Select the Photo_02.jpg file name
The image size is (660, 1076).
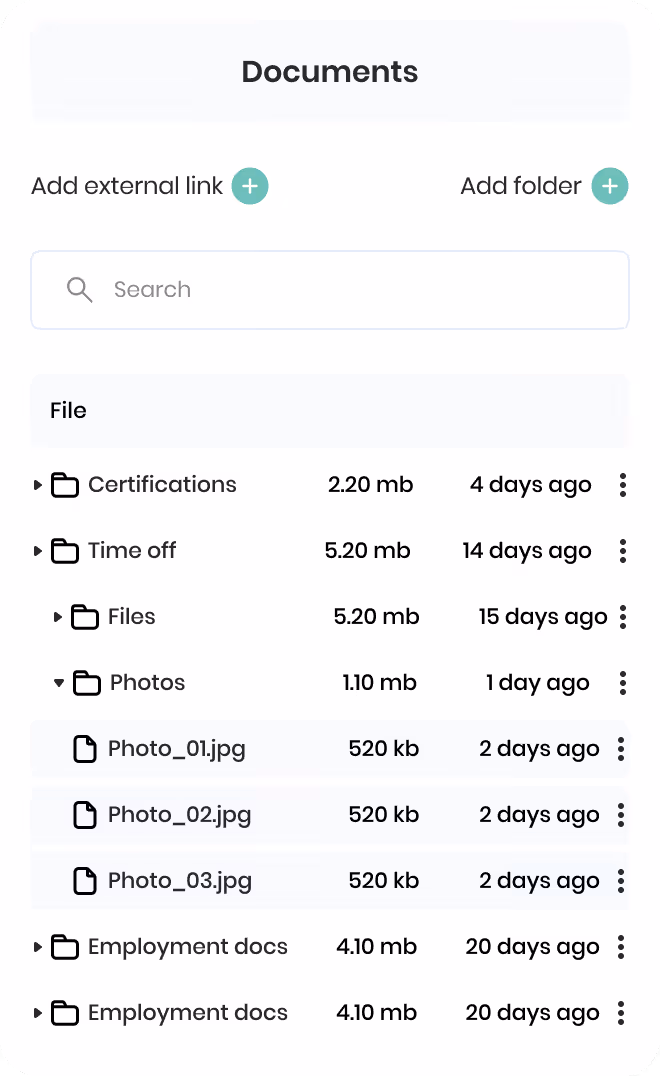pos(180,815)
